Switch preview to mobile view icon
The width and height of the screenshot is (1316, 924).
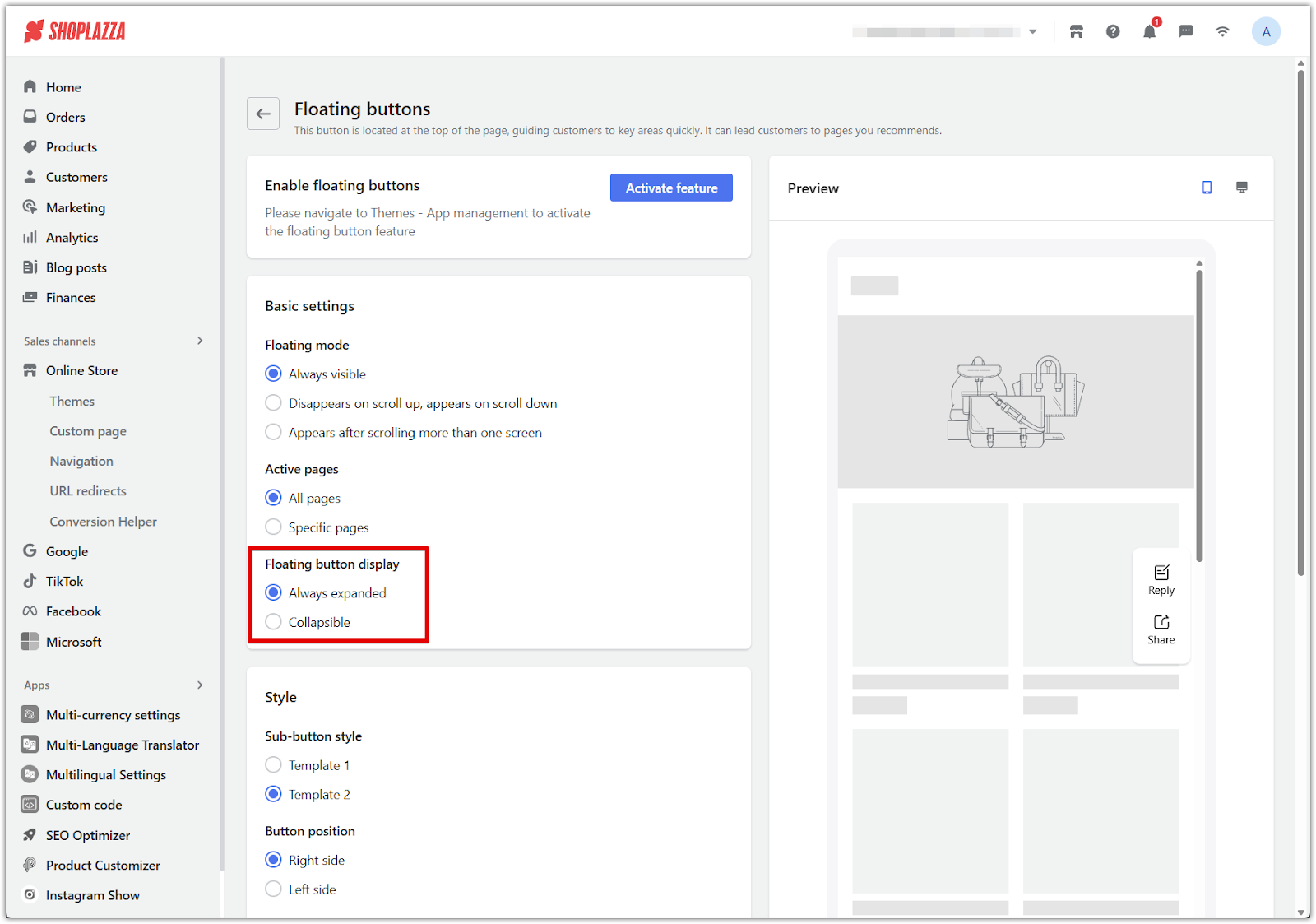point(1207,188)
